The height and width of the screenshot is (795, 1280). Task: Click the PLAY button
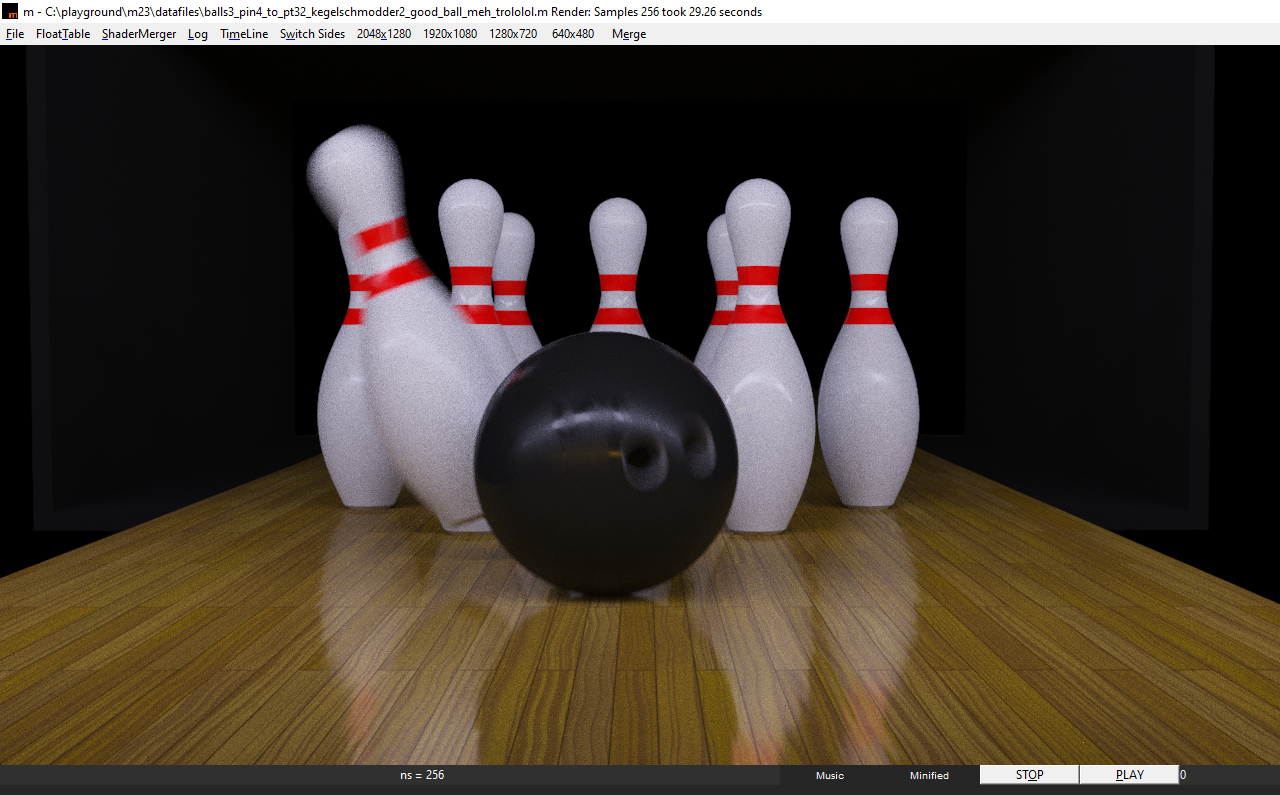pos(1129,775)
